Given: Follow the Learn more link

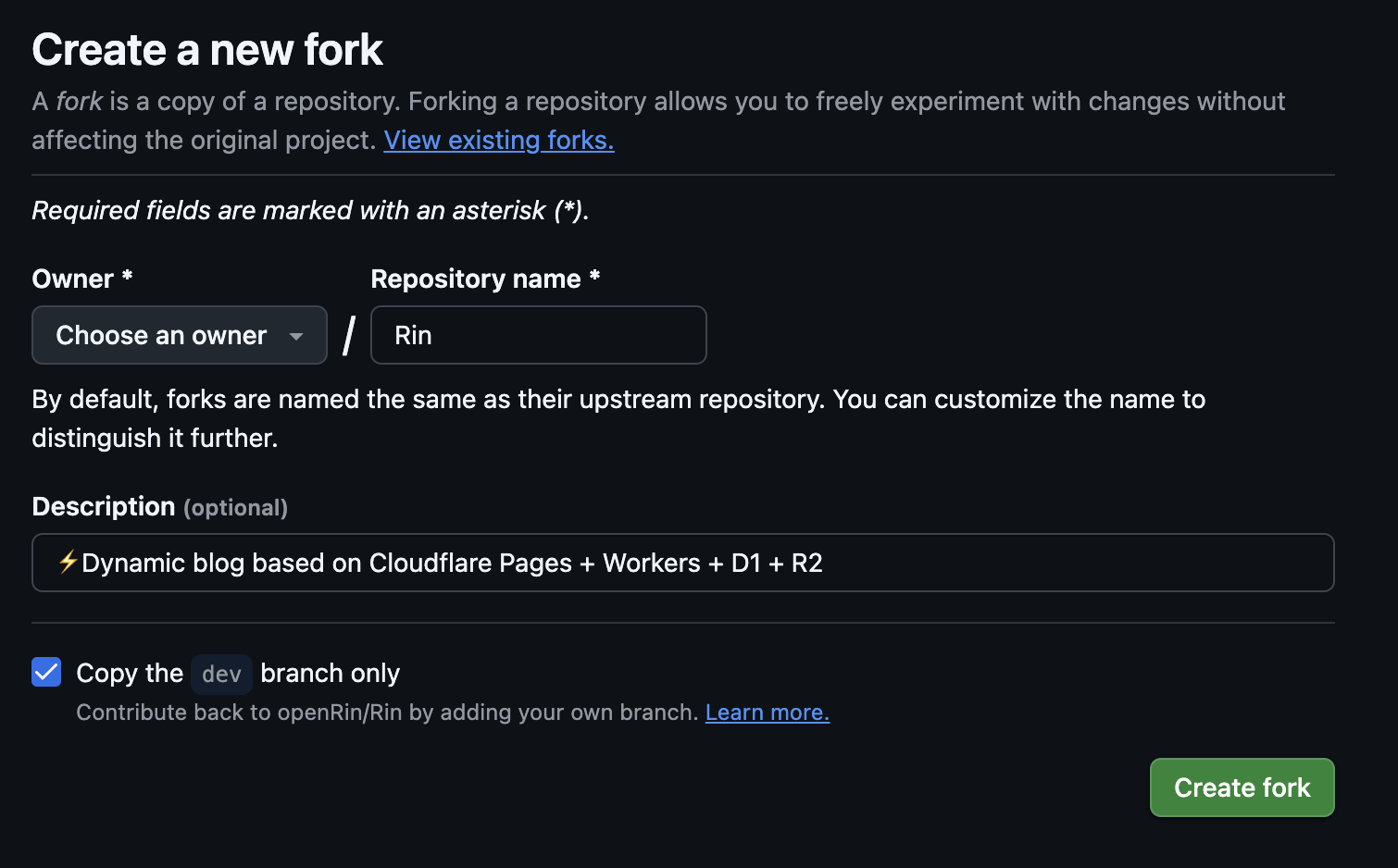Looking at the screenshot, I should click(768, 713).
